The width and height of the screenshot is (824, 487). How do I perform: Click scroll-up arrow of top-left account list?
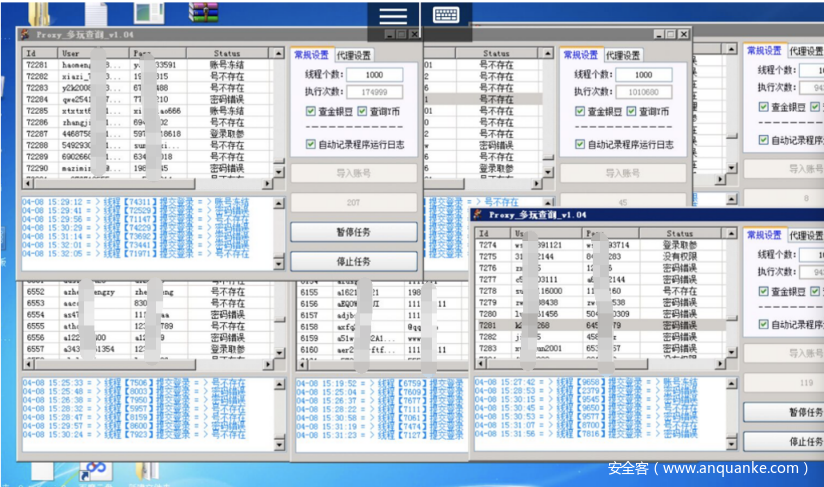point(277,54)
